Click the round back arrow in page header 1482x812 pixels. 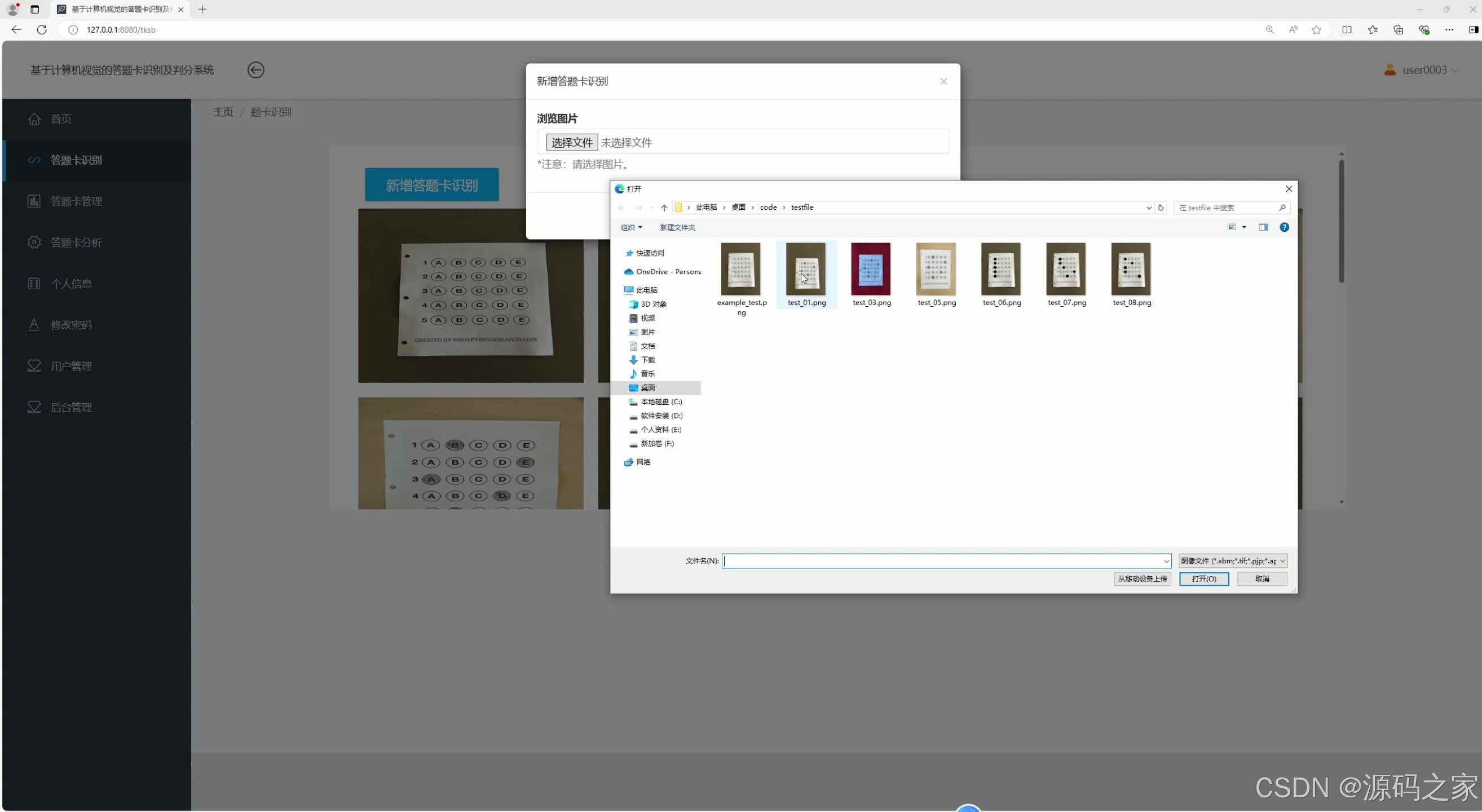pos(255,70)
